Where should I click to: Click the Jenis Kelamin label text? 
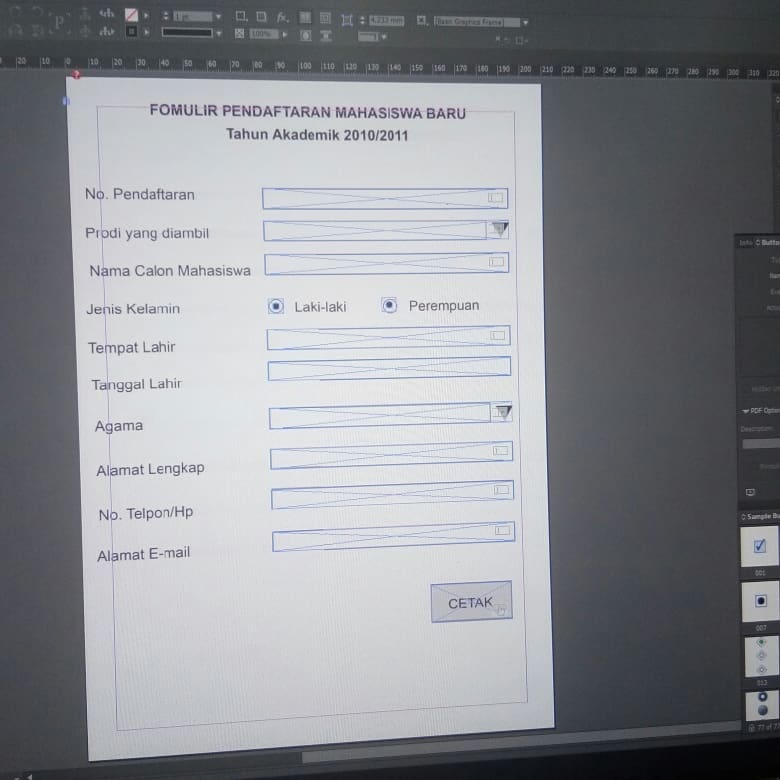coord(133,308)
